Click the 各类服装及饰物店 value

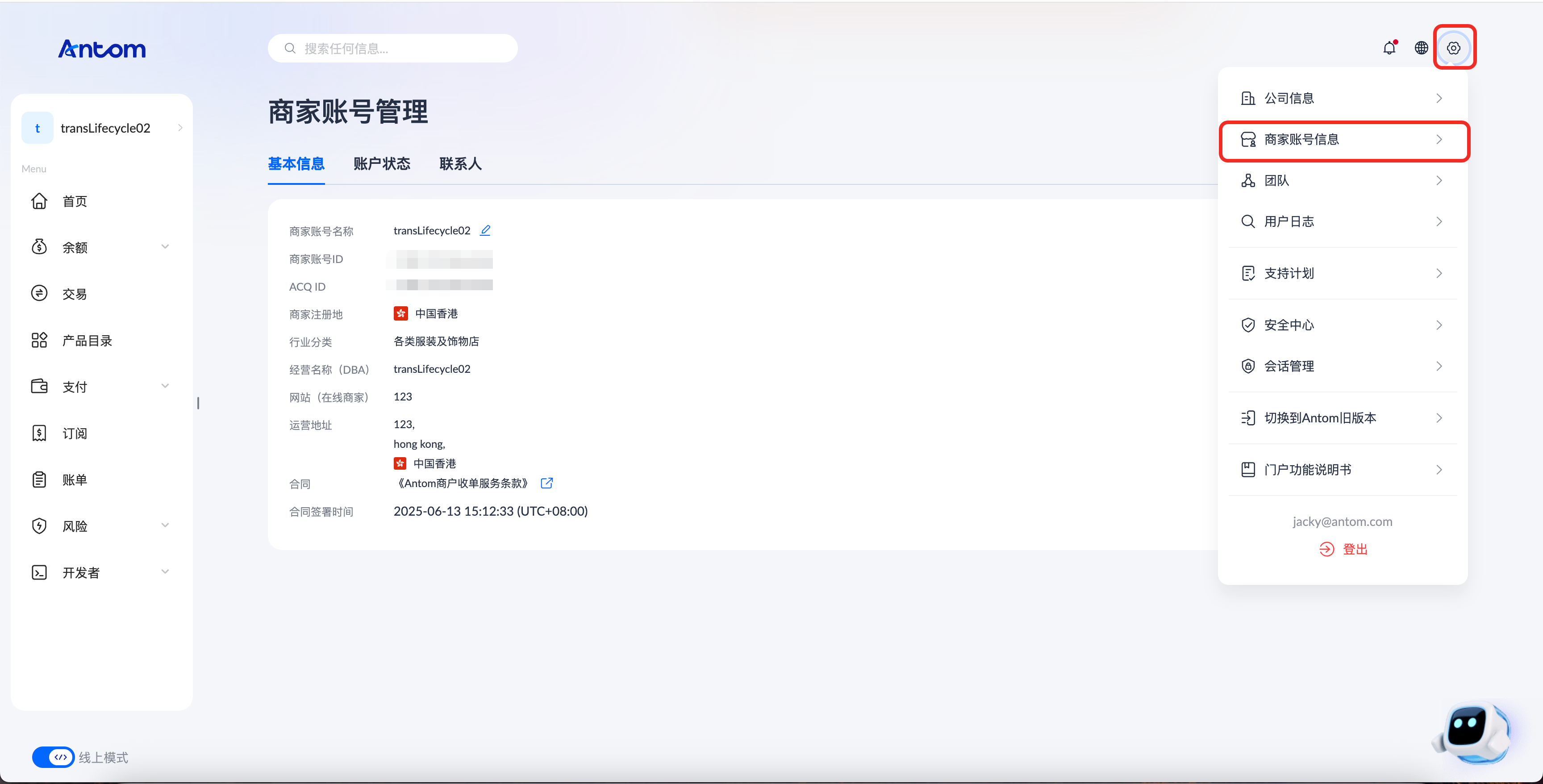pyautogui.click(x=436, y=342)
